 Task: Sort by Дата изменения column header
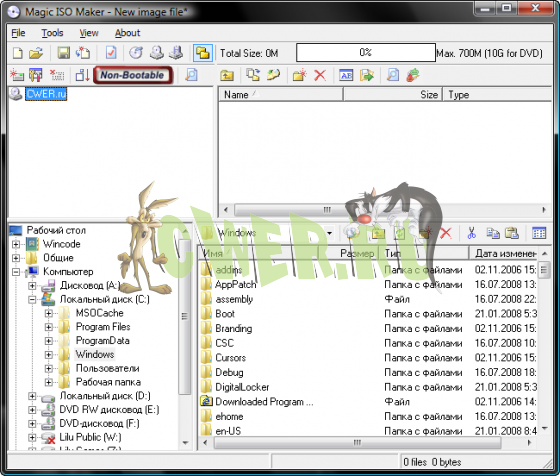504,254
